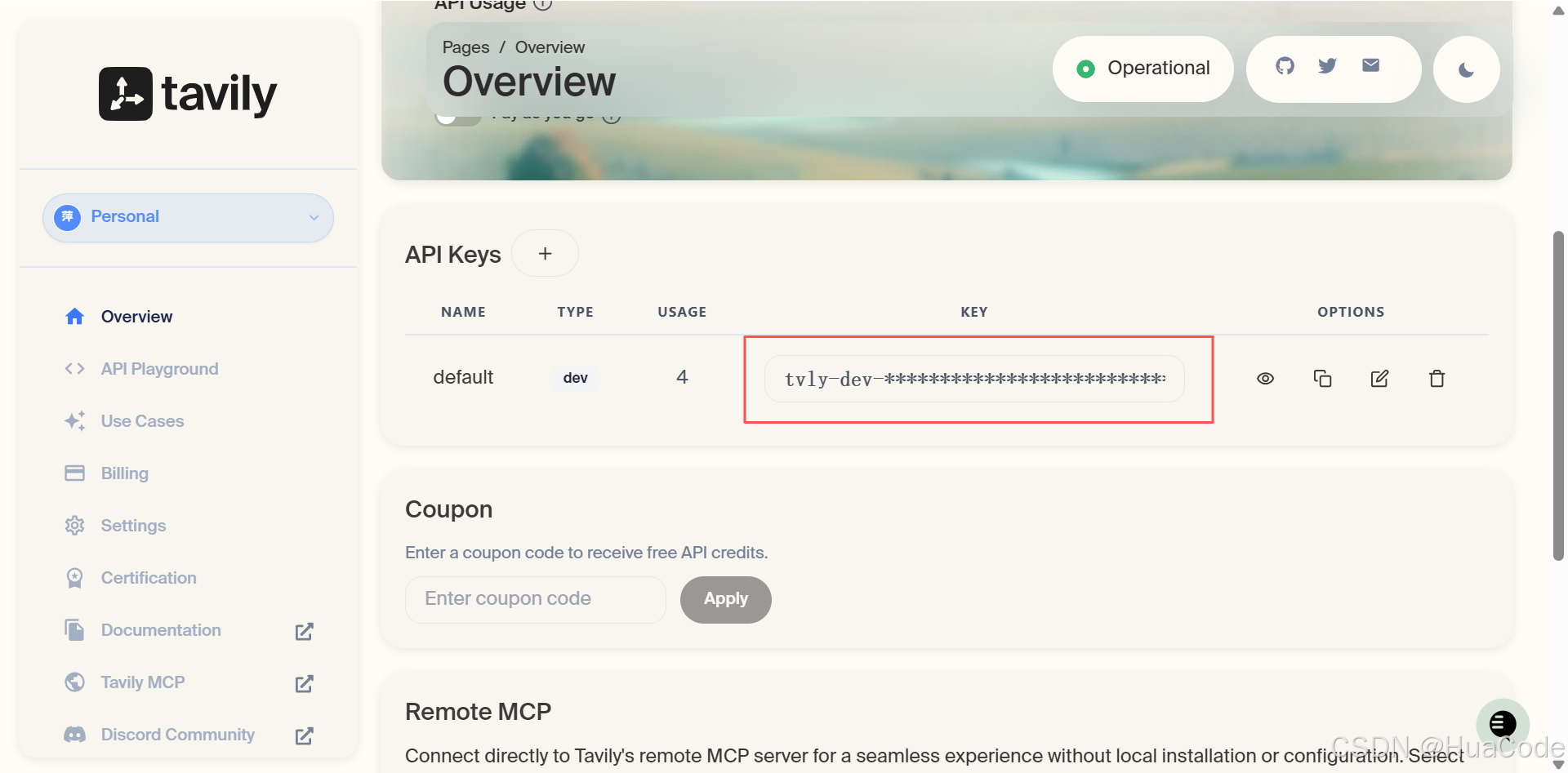The image size is (1568, 773).
Task: Add a new API key with plus button
Action: pos(545,254)
